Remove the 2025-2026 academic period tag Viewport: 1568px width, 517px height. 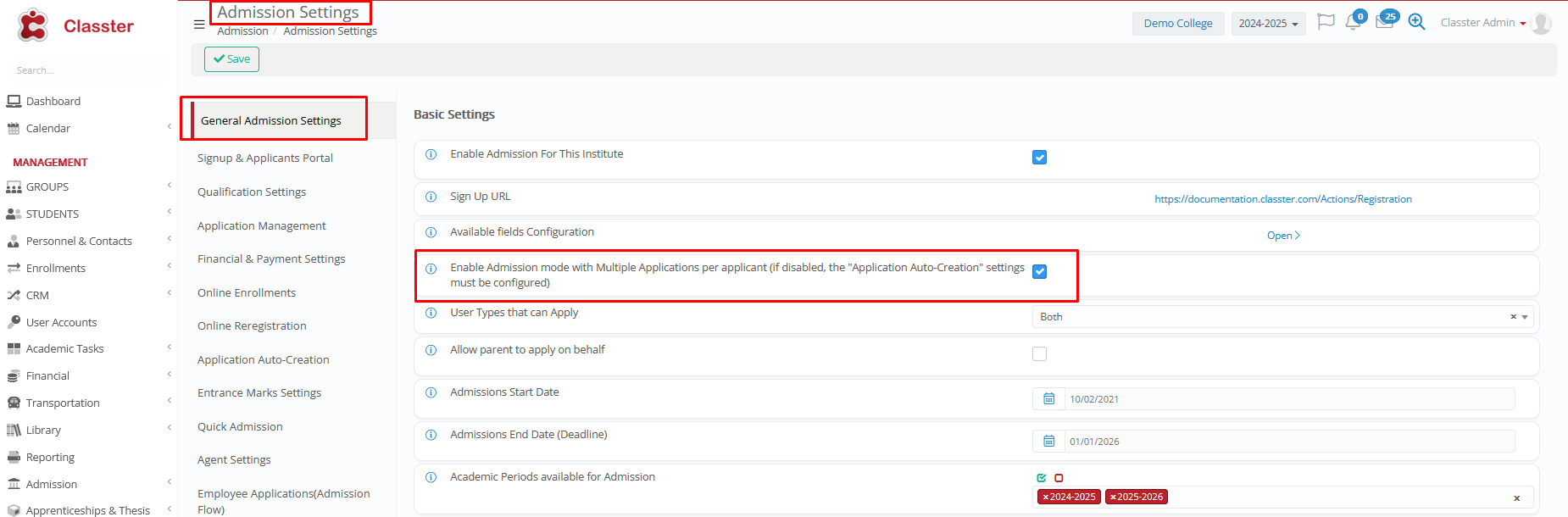1113,498
